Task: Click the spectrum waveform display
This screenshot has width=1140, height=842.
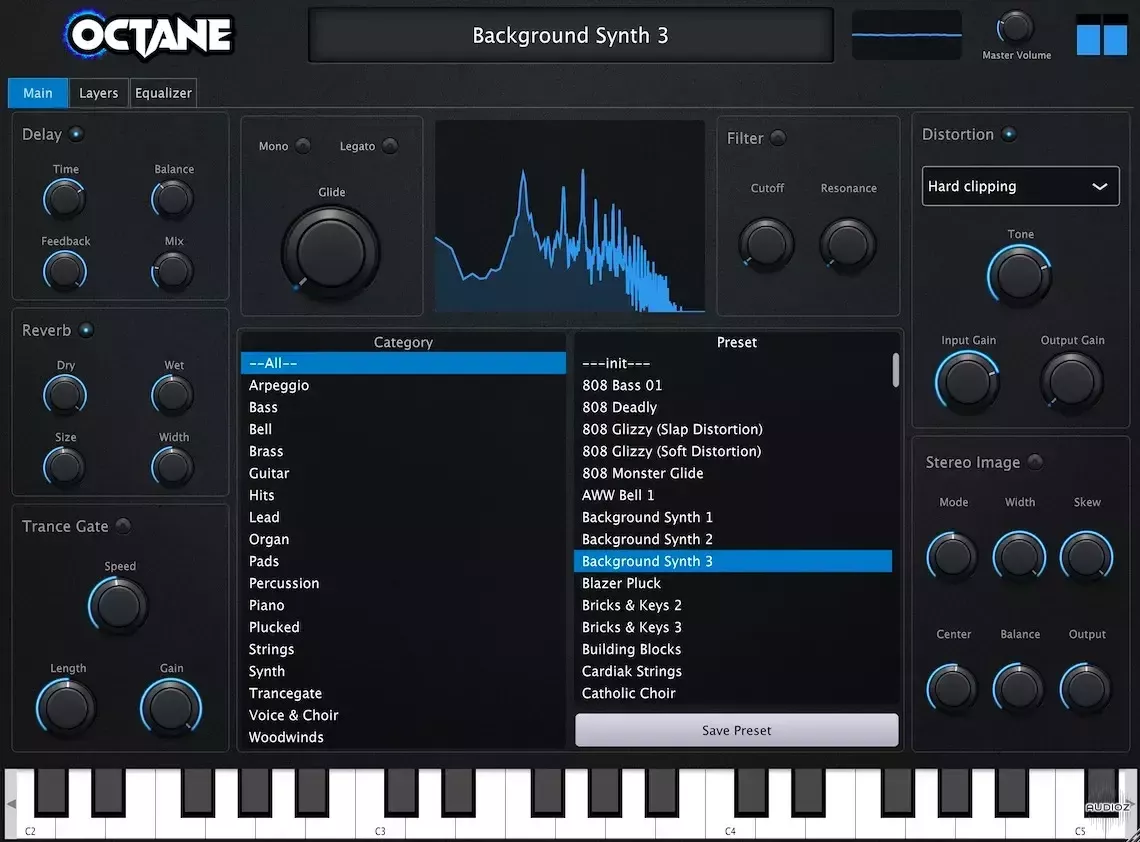Action: (570, 215)
